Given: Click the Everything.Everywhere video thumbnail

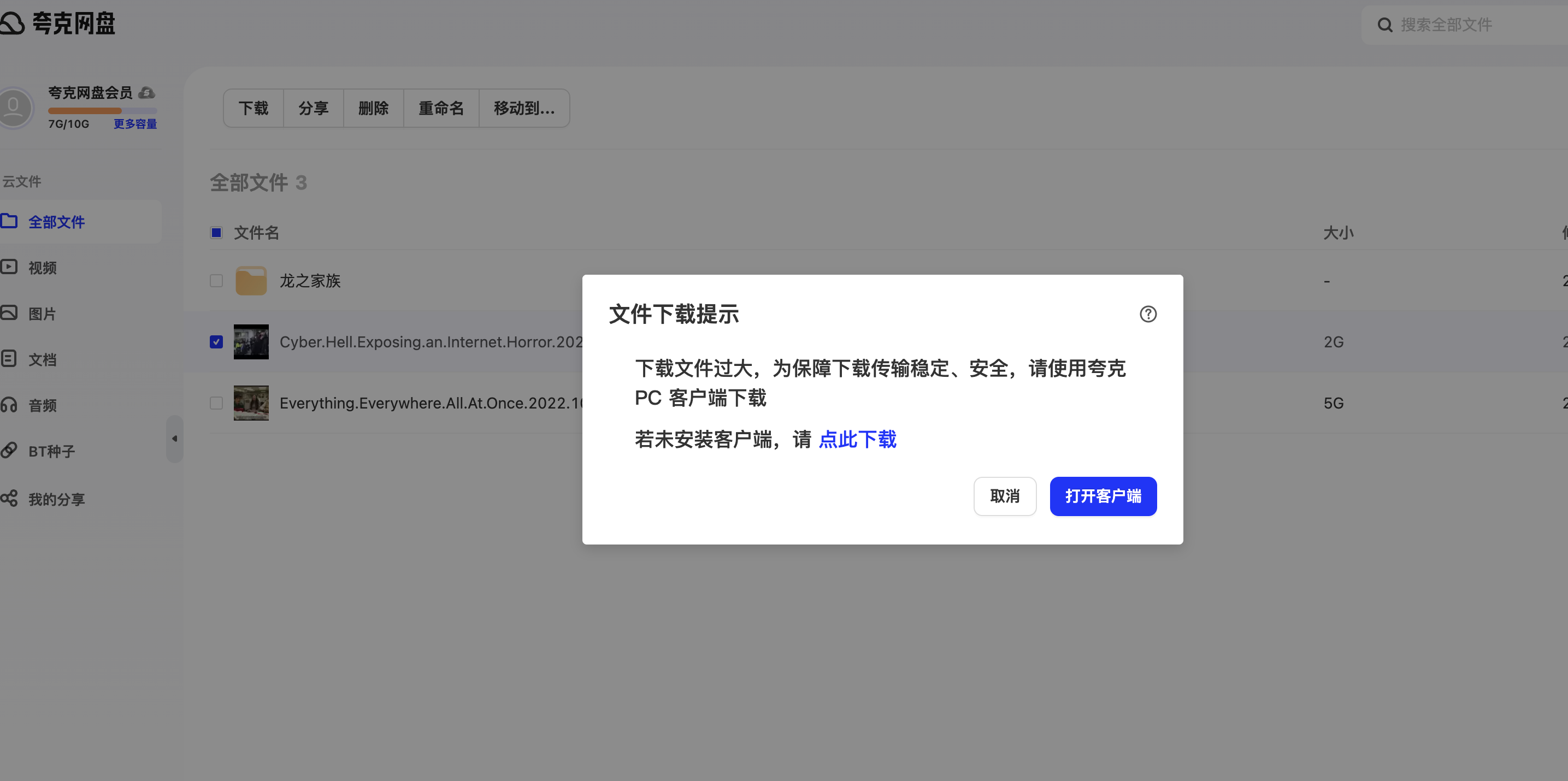Looking at the screenshot, I should click(251, 403).
